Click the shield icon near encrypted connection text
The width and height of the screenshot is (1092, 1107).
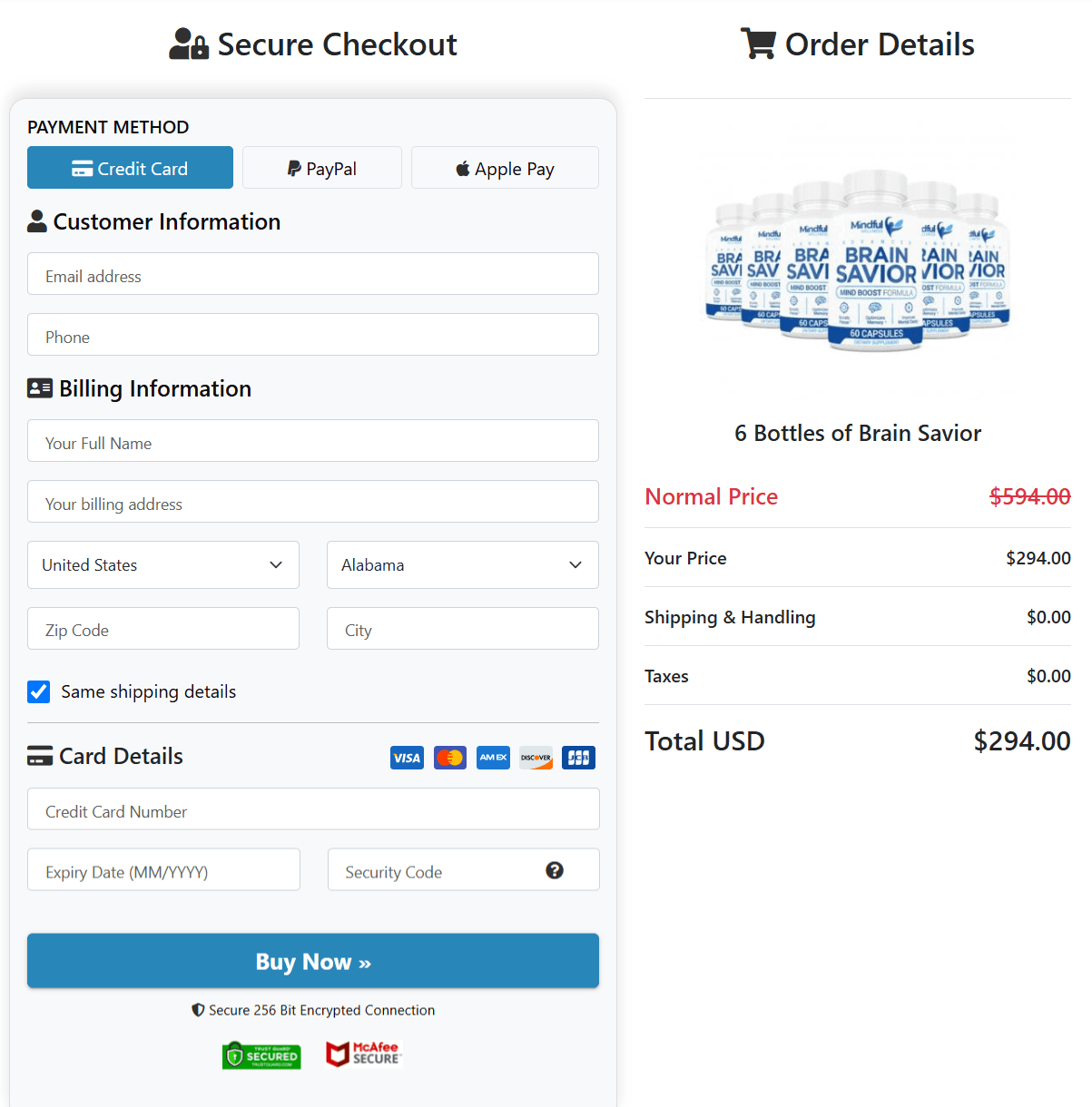199,1009
